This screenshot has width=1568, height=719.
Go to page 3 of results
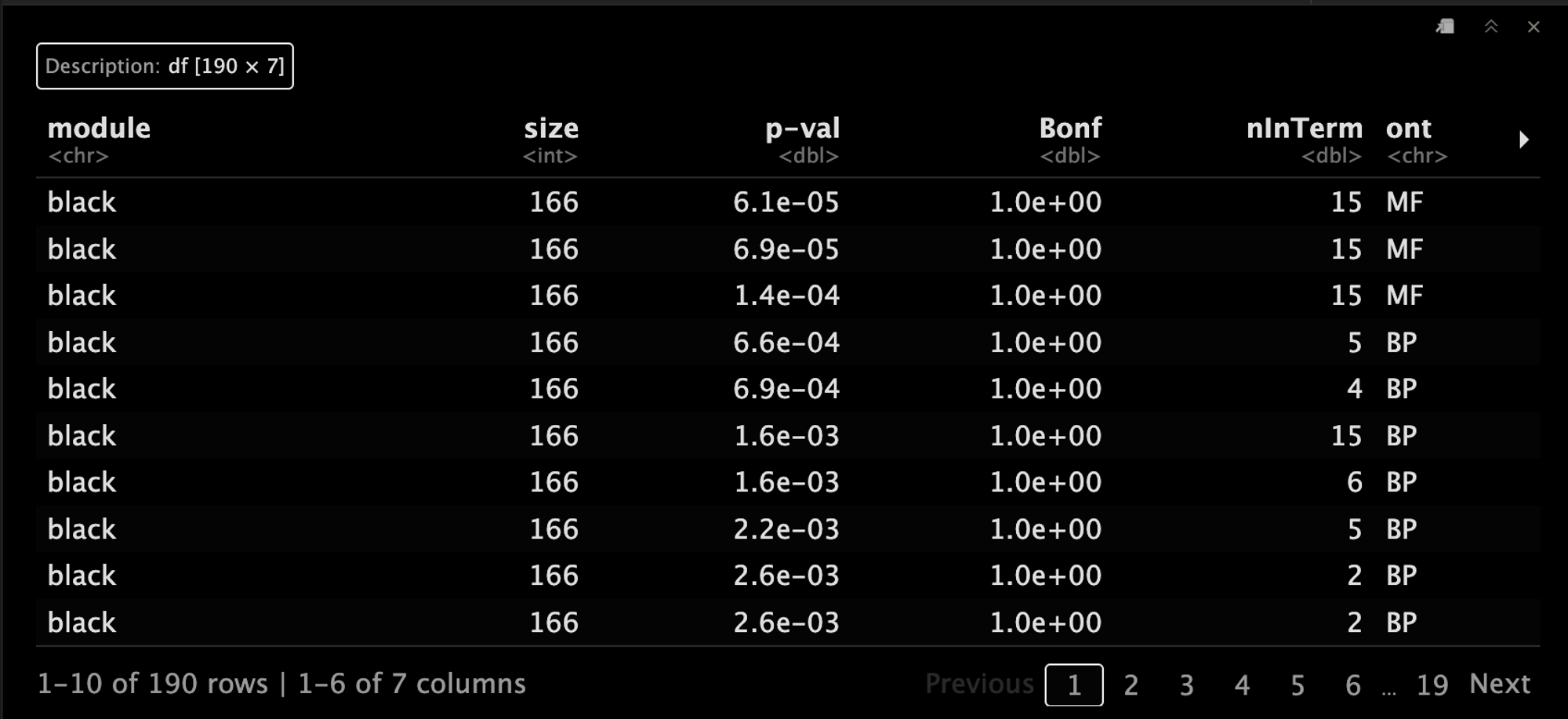tap(1186, 685)
